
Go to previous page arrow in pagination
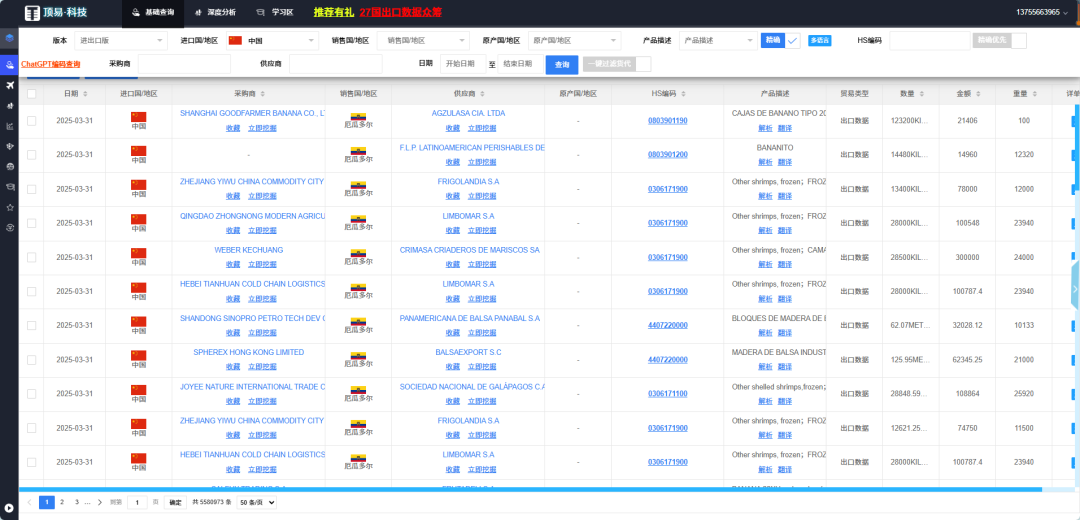coord(30,503)
